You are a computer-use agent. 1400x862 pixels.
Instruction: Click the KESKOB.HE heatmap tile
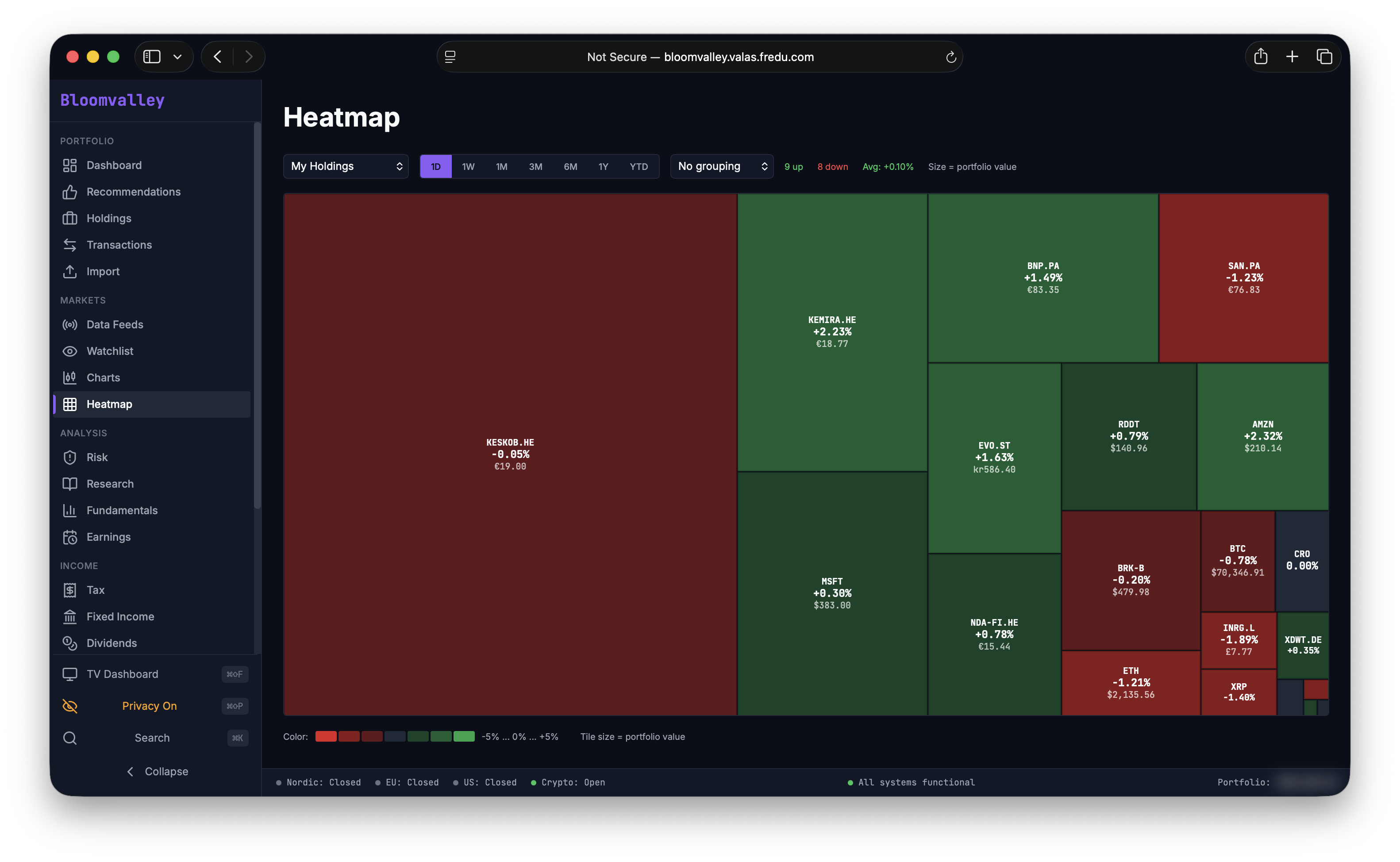510,454
